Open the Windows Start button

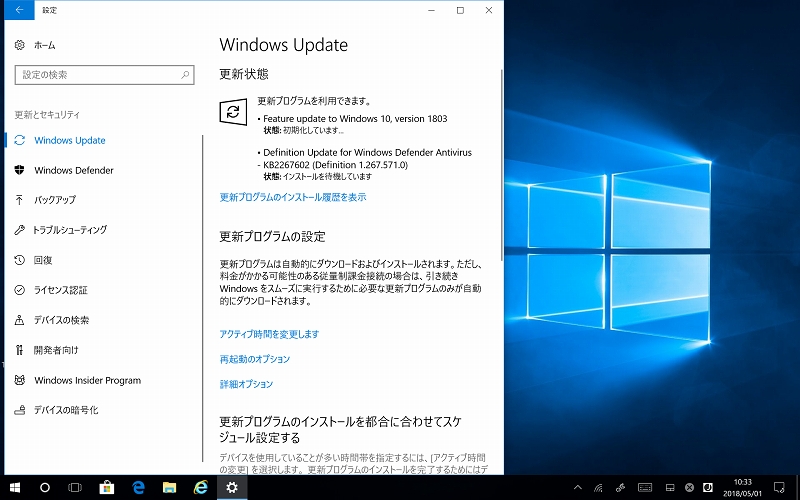[x=14, y=488]
